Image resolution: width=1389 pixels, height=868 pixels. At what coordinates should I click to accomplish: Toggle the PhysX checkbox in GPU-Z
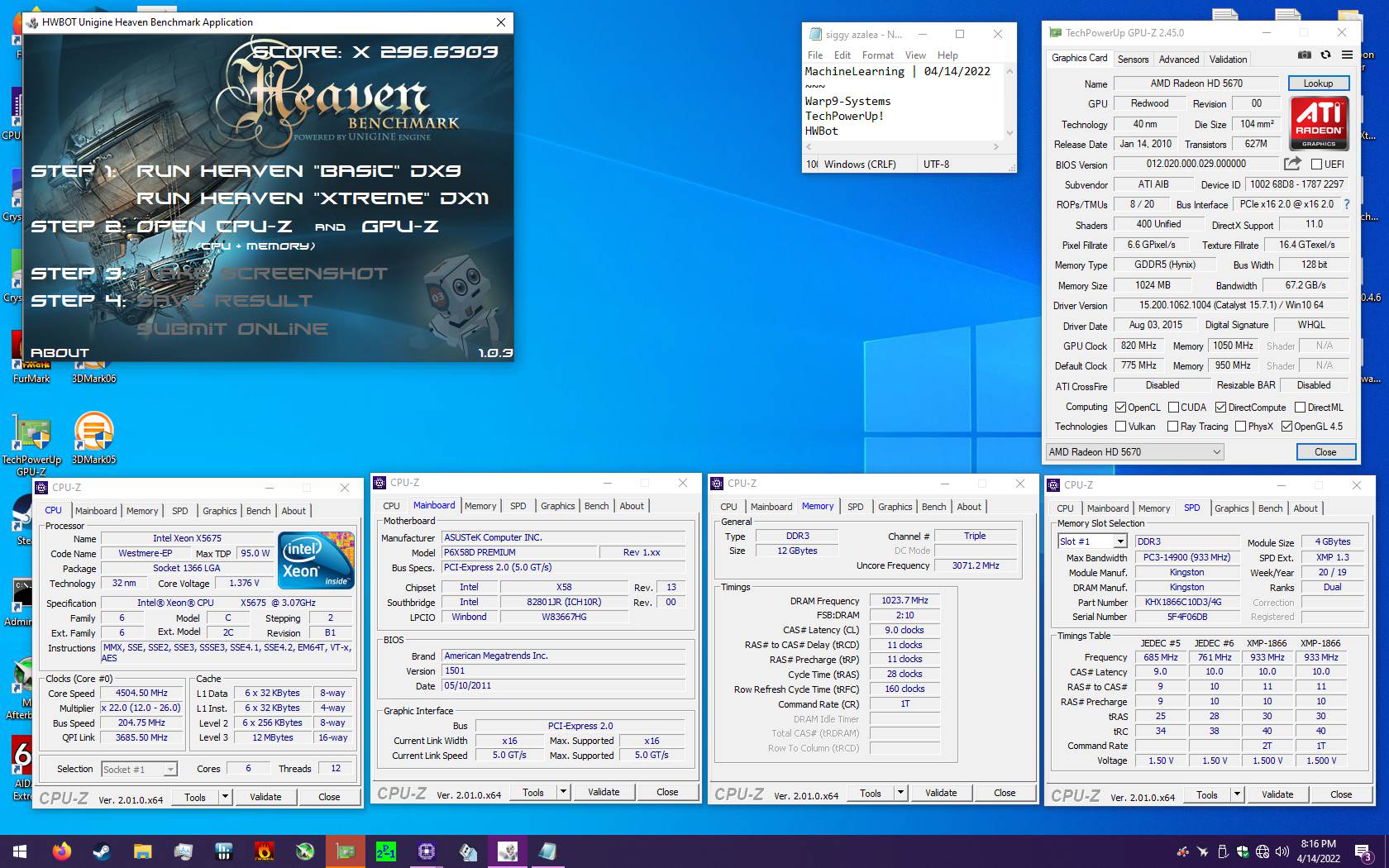1240,427
